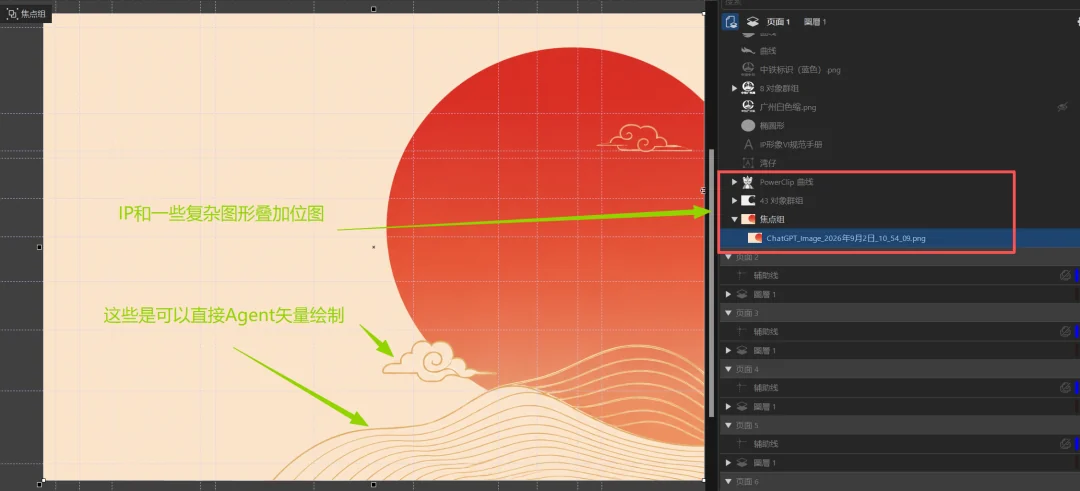Click the highlighted page view icon in docker header
This screenshot has width=1080, height=491.
[731, 21]
